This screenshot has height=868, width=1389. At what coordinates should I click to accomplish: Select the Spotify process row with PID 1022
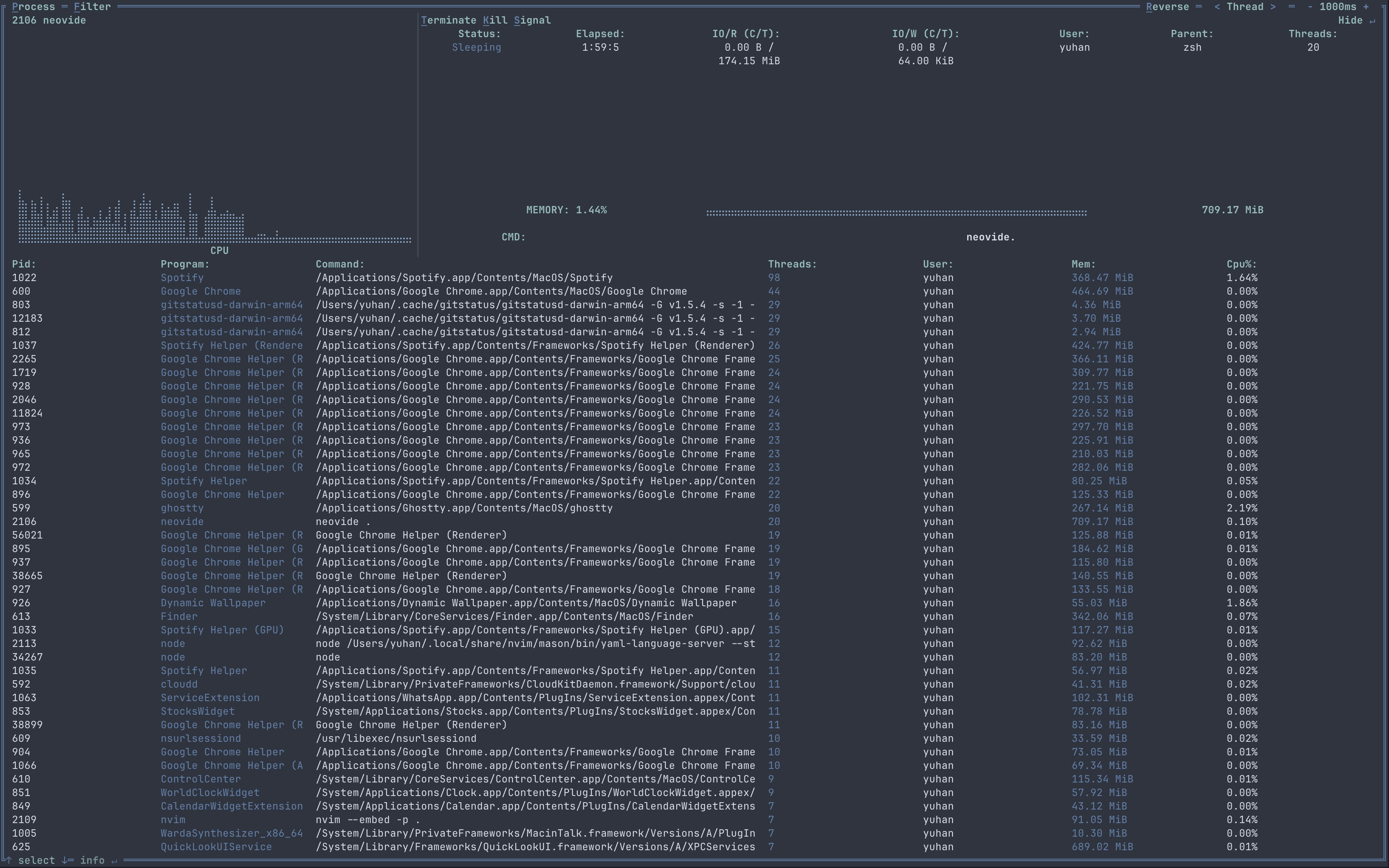[379, 278]
